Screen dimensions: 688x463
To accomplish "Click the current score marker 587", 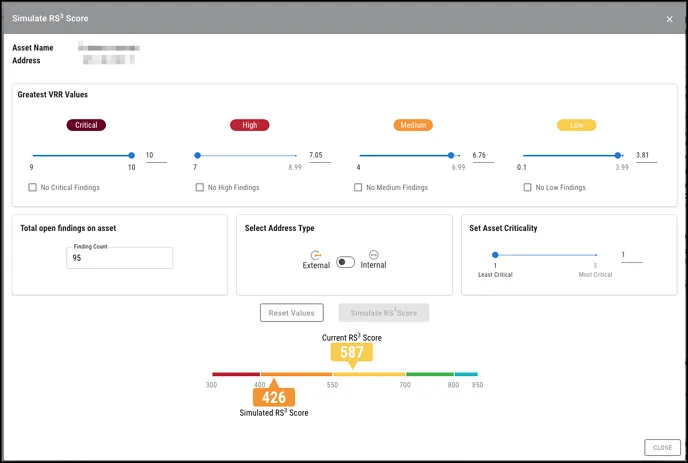I will point(352,352).
